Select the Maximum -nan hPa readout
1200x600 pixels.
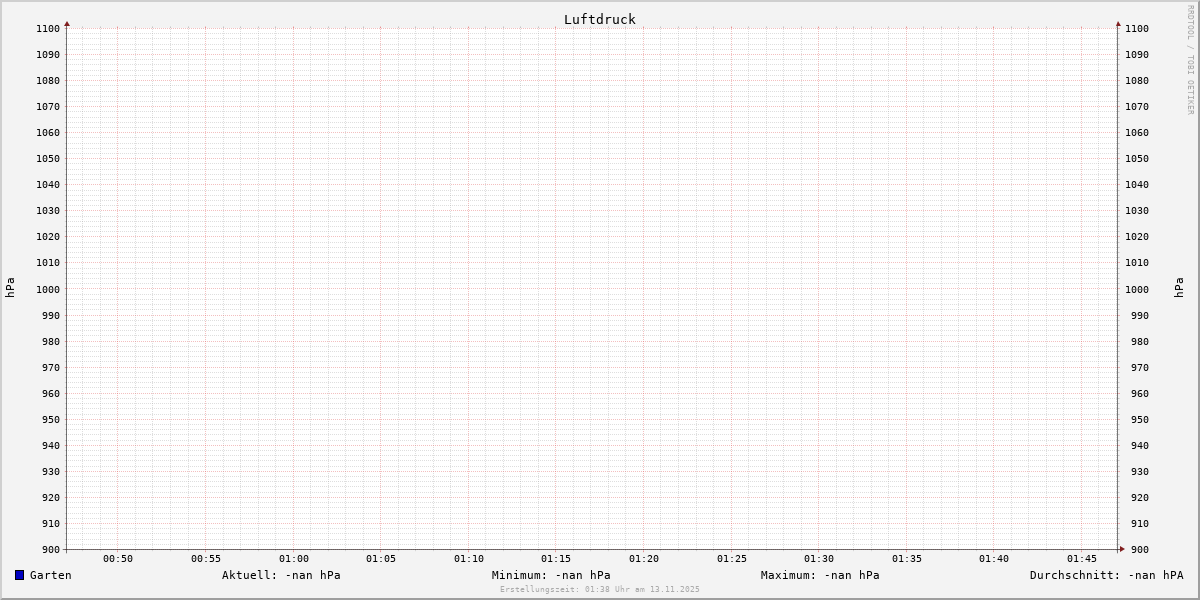(x=820, y=575)
